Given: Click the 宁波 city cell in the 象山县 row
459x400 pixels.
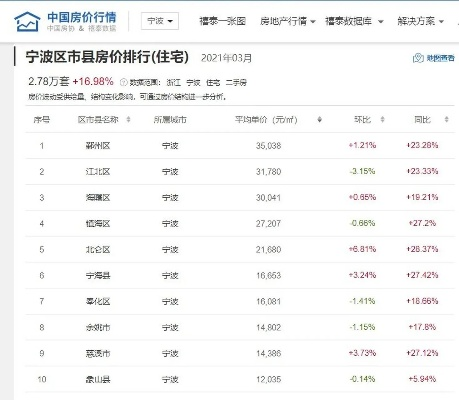Looking at the screenshot, I should (170, 379).
